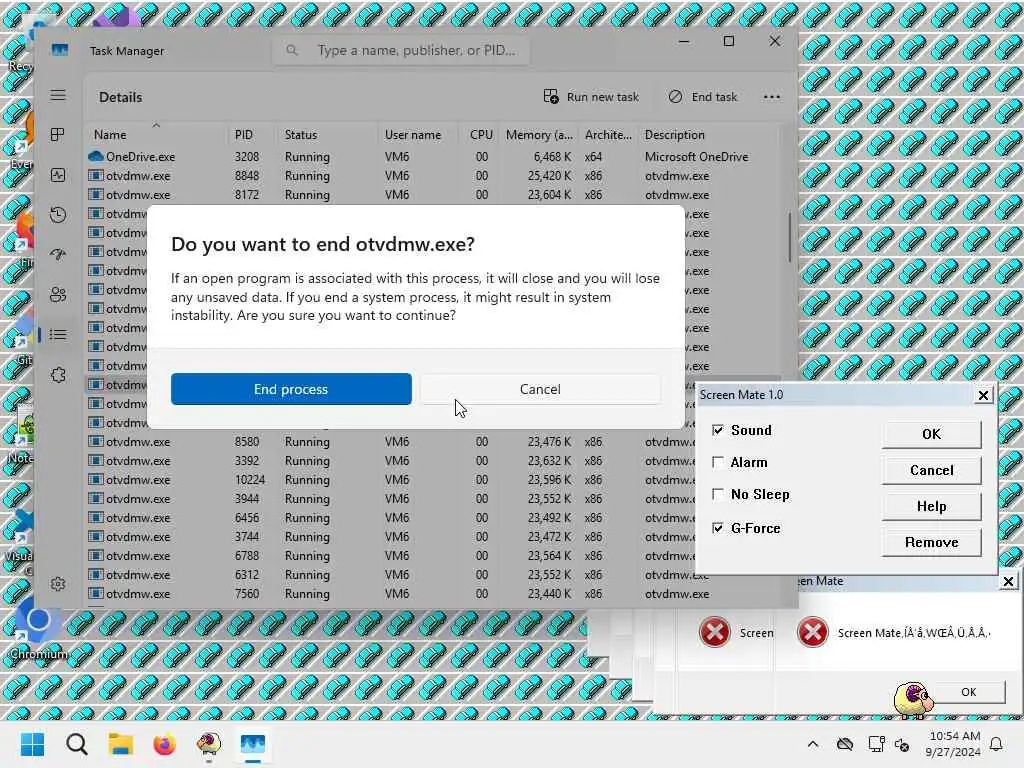Show hidden system tray icons

[813, 744]
